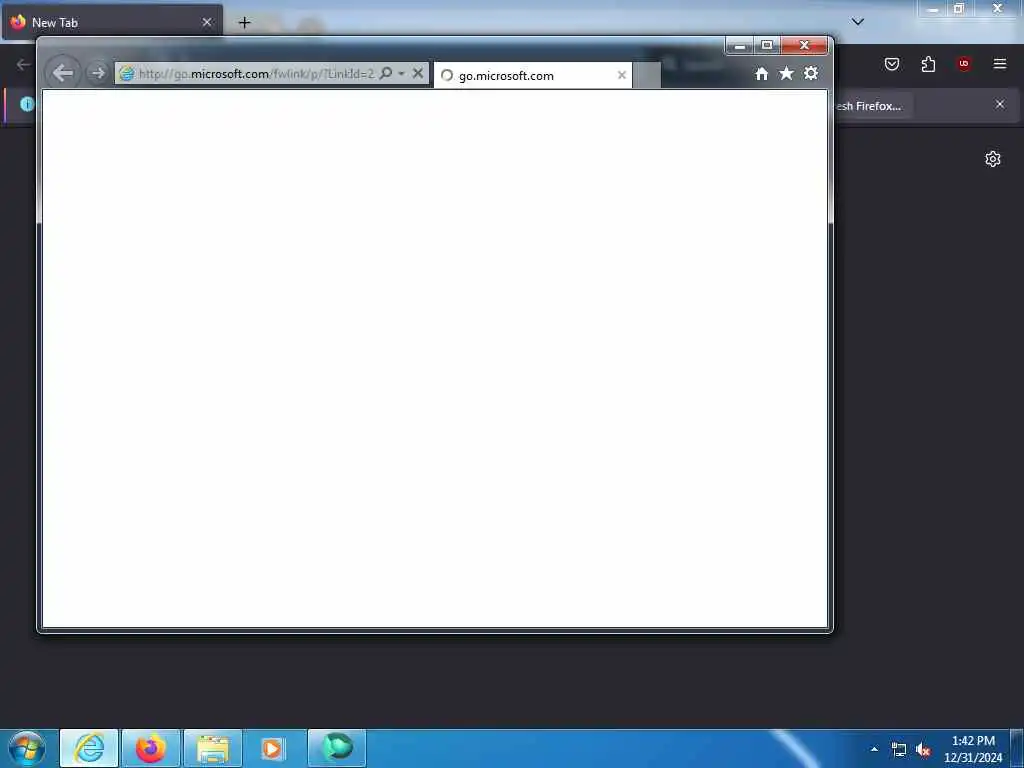Show hidden system tray icons
The image size is (1024, 768).
(x=874, y=750)
